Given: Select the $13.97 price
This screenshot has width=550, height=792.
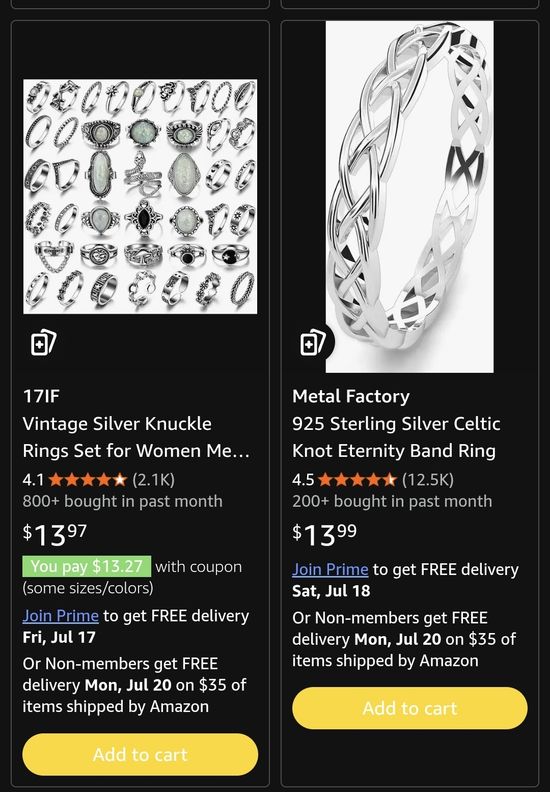Looking at the screenshot, I should [55, 535].
